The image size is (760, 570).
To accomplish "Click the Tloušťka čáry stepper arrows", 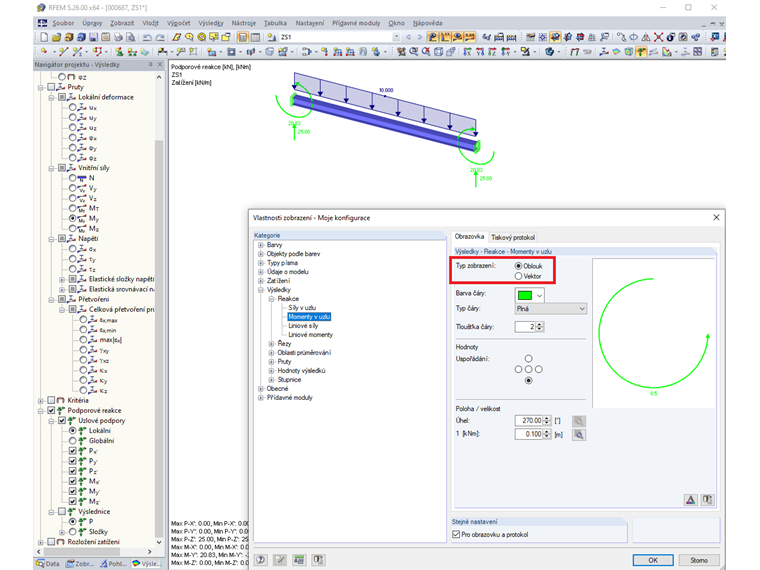I will [x=540, y=327].
